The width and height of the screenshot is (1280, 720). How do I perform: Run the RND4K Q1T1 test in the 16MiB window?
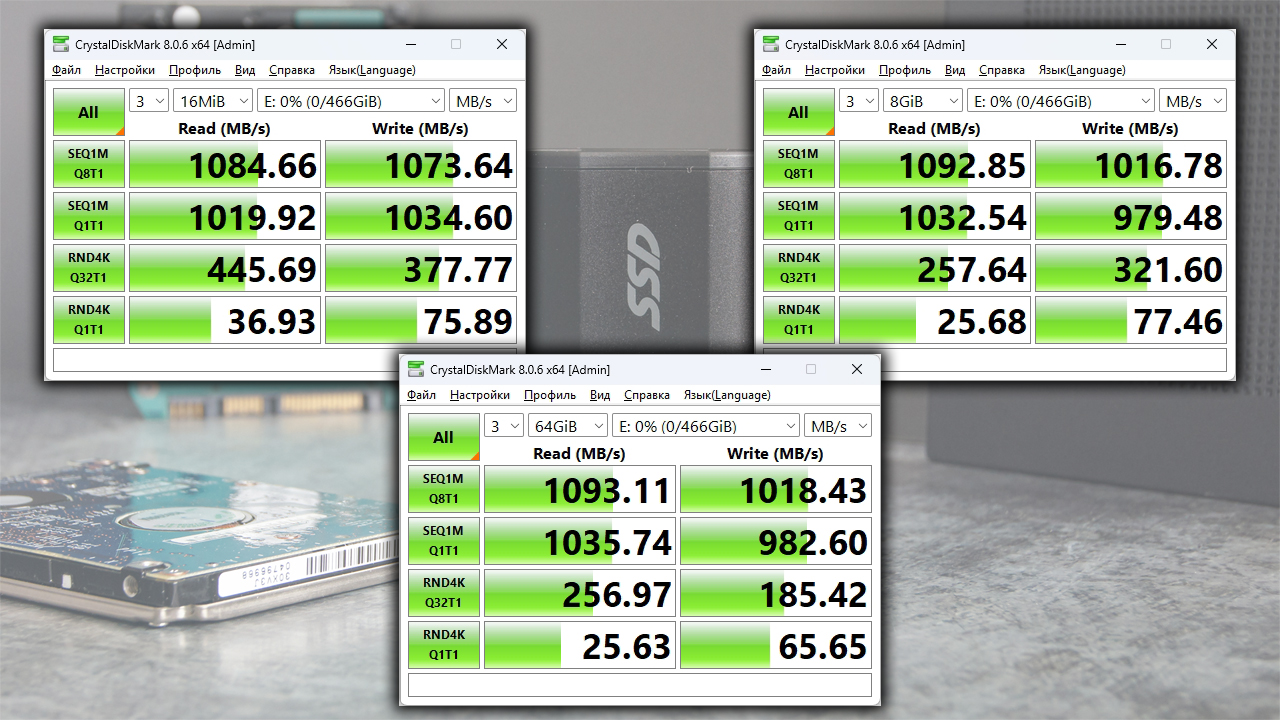(x=89, y=320)
